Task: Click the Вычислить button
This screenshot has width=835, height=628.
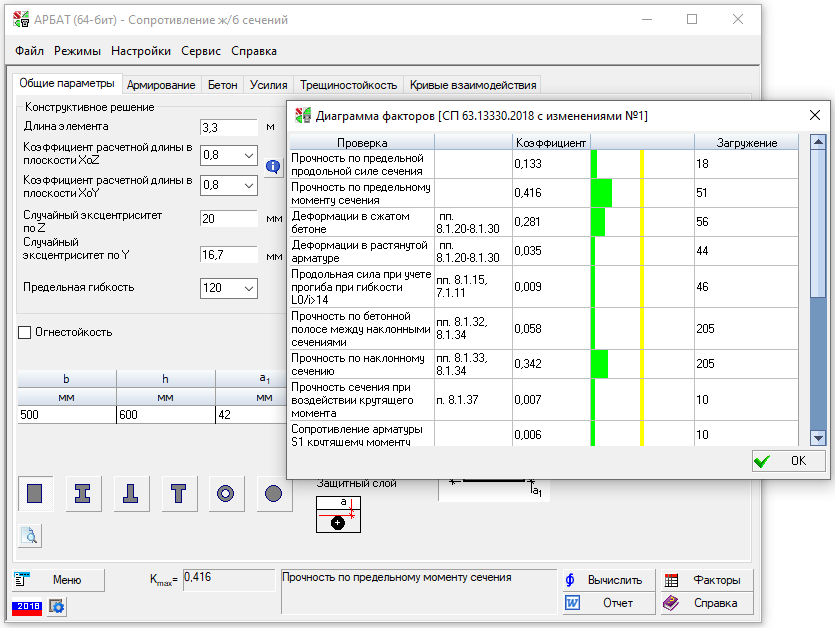Action: point(607,580)
